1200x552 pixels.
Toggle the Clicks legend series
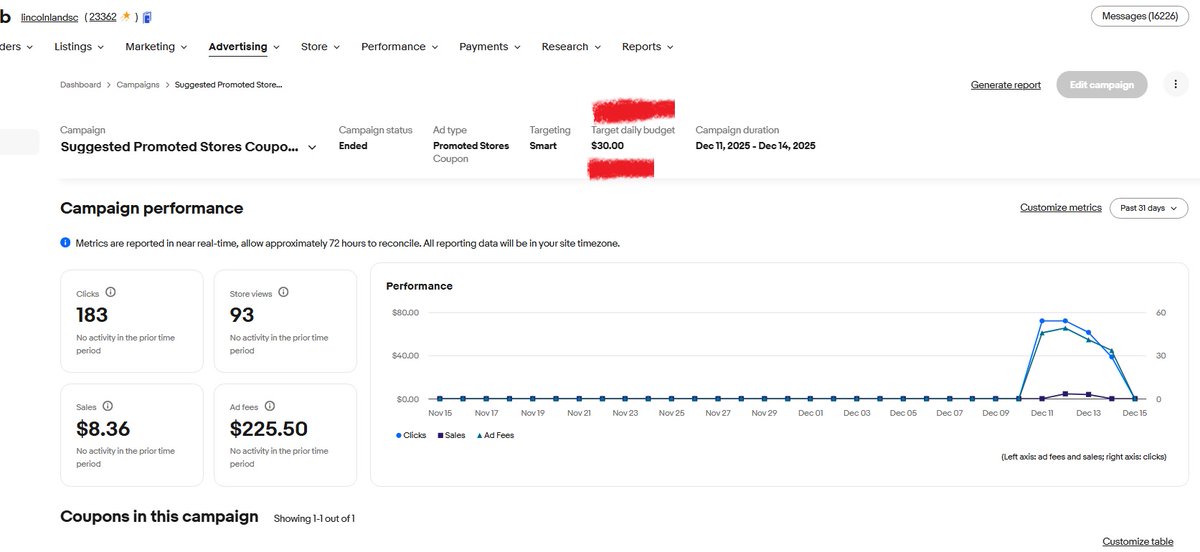pyautogui.click(x=411, y=435)
